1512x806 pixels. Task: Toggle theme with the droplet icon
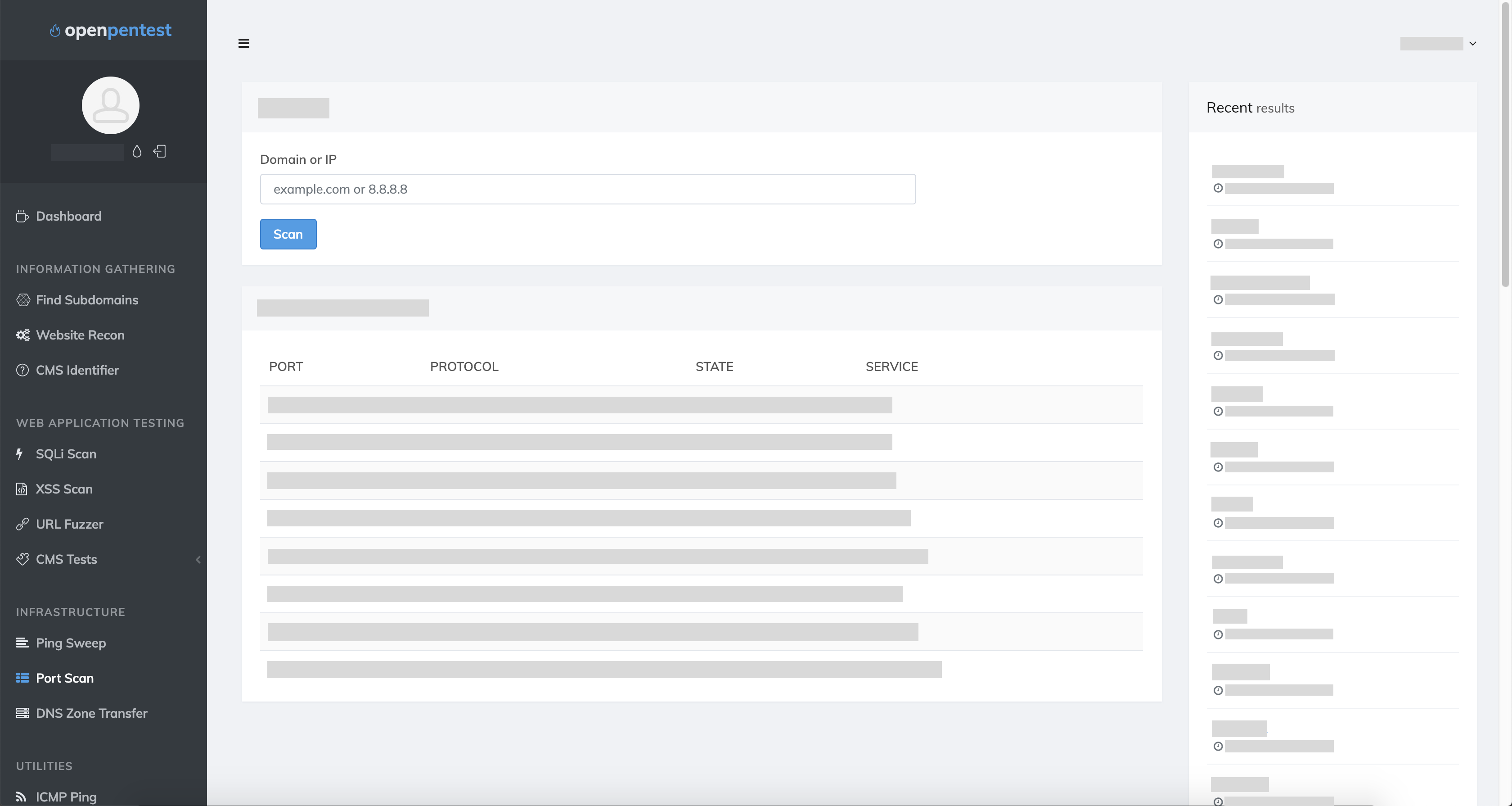point(137,152)
